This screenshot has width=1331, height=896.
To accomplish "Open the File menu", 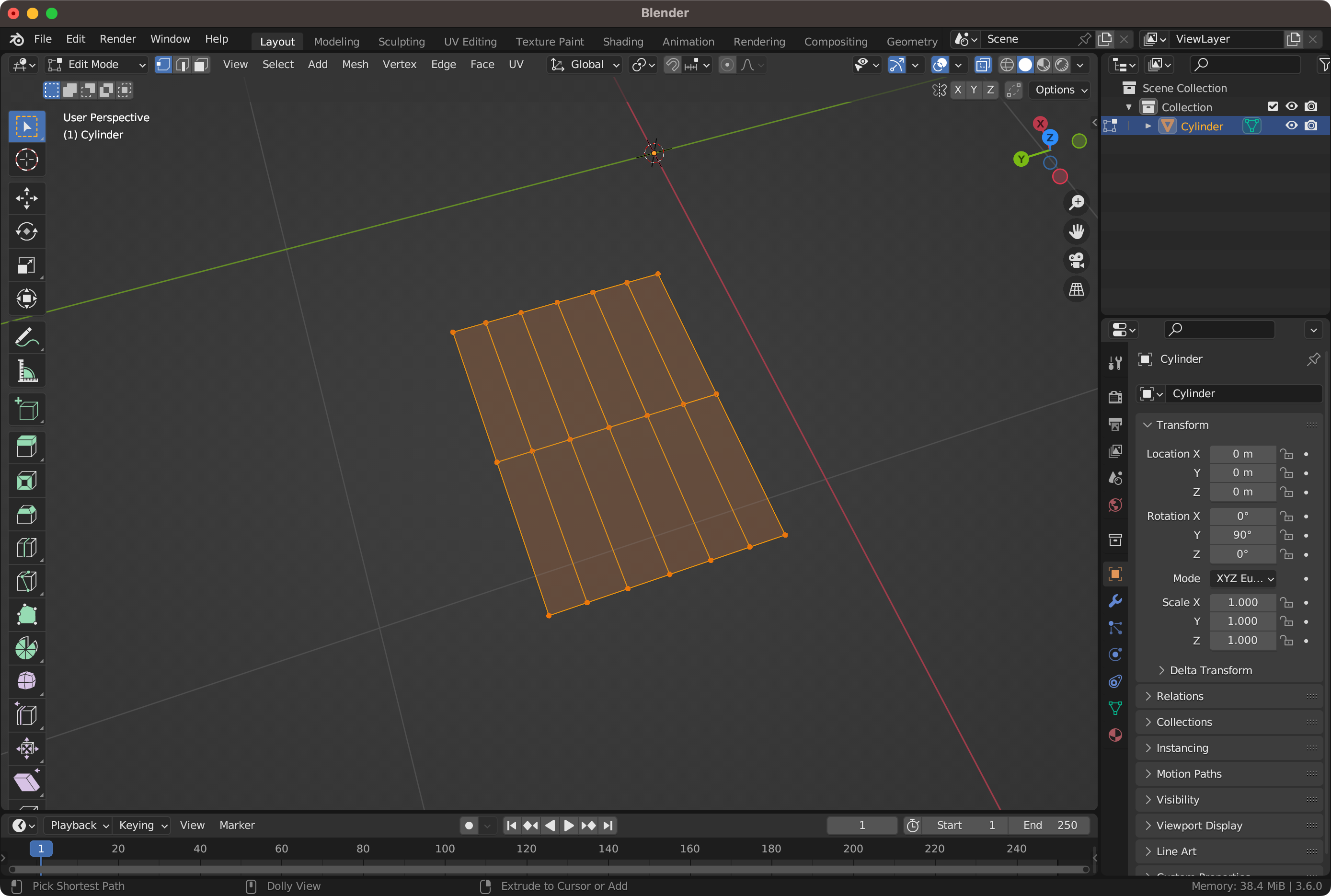I will [x=43, y=39].
